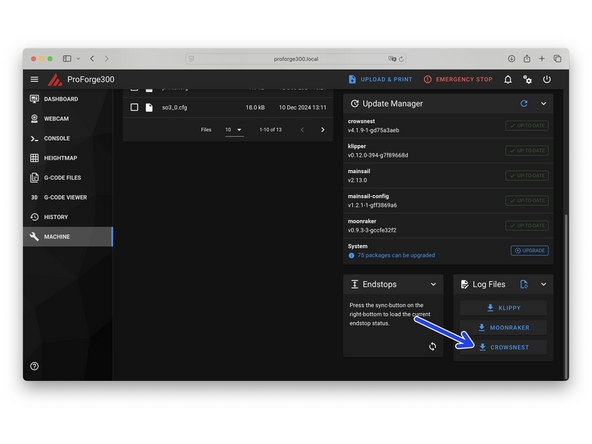The height and width of the screenshot is (444, 592).
Task: Go to next files page
Action: 322,130
